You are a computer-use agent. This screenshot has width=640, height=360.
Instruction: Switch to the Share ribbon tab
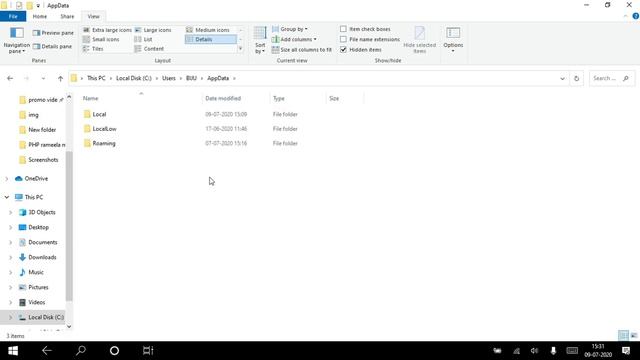coord(67,16)
